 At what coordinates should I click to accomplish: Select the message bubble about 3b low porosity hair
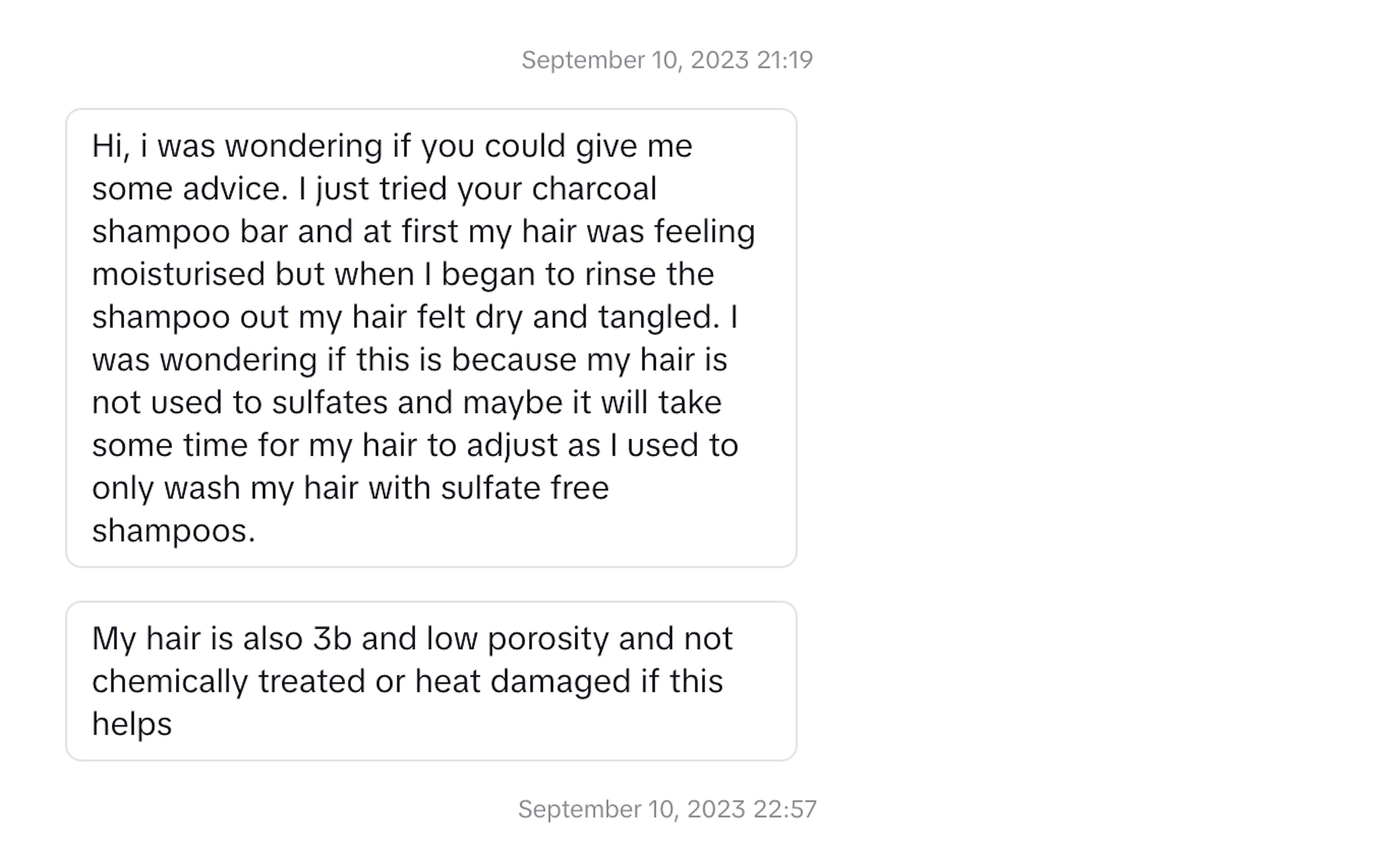tap(431, 681)
